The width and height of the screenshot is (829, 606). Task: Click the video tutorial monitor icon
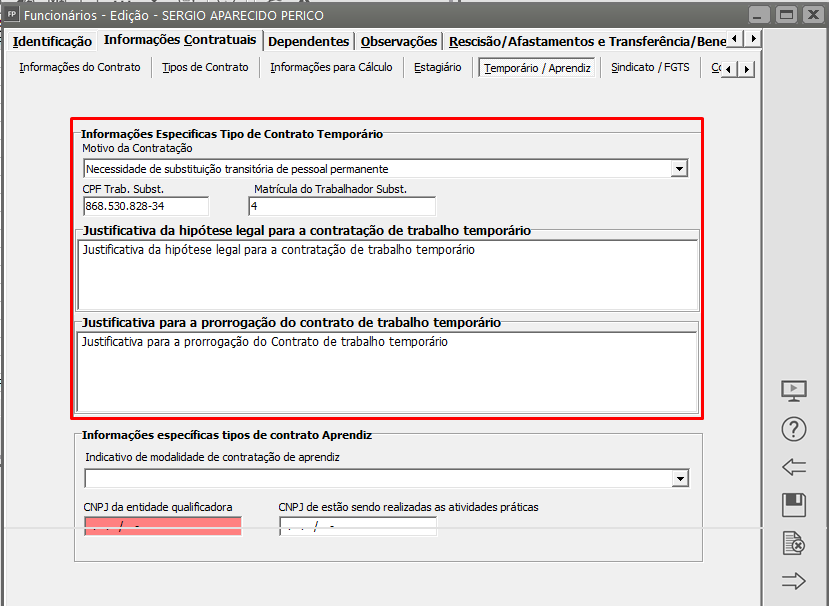pos(793,391)
